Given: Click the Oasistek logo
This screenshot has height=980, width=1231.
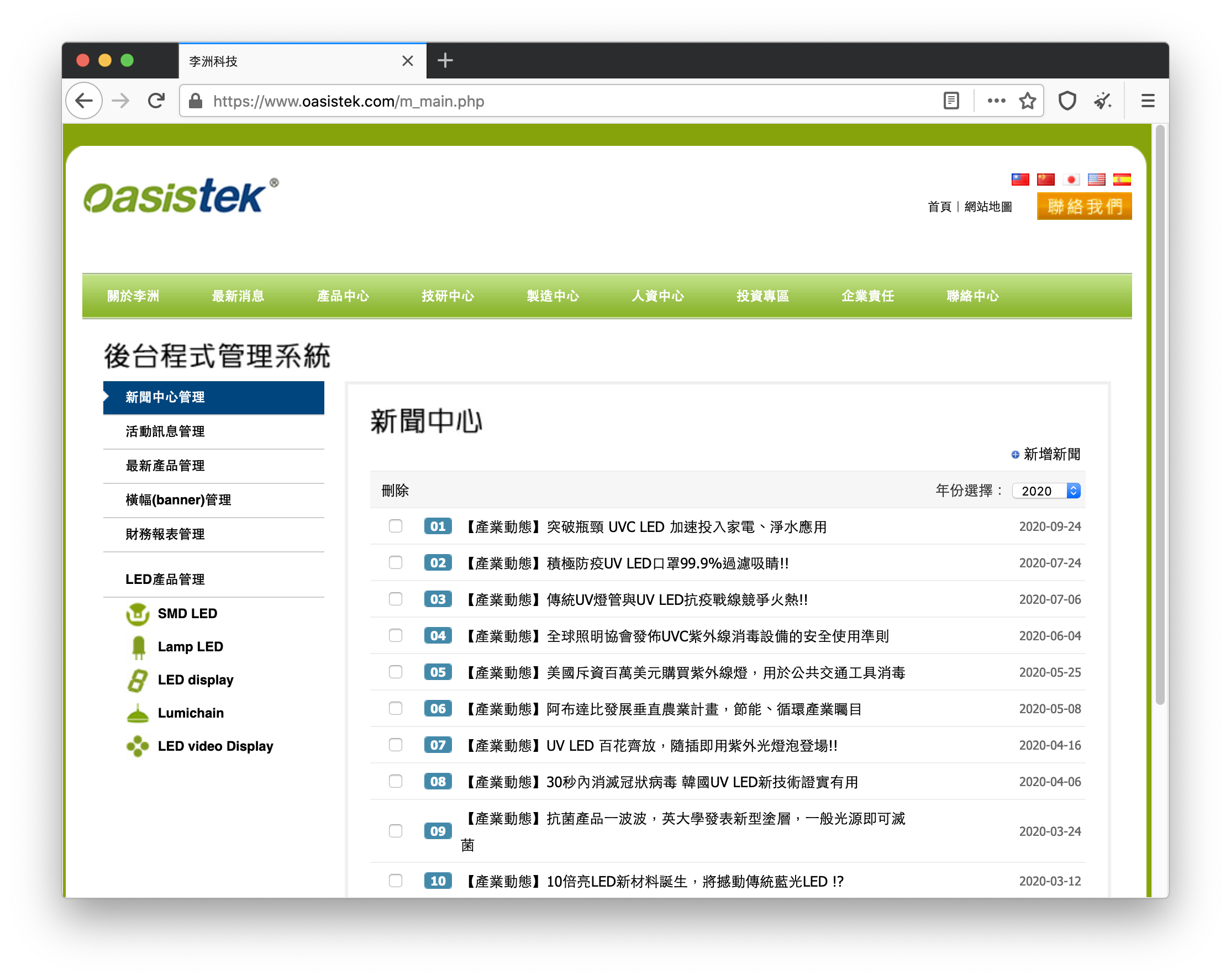Looking at the screenshot, I should pos(181,196).
